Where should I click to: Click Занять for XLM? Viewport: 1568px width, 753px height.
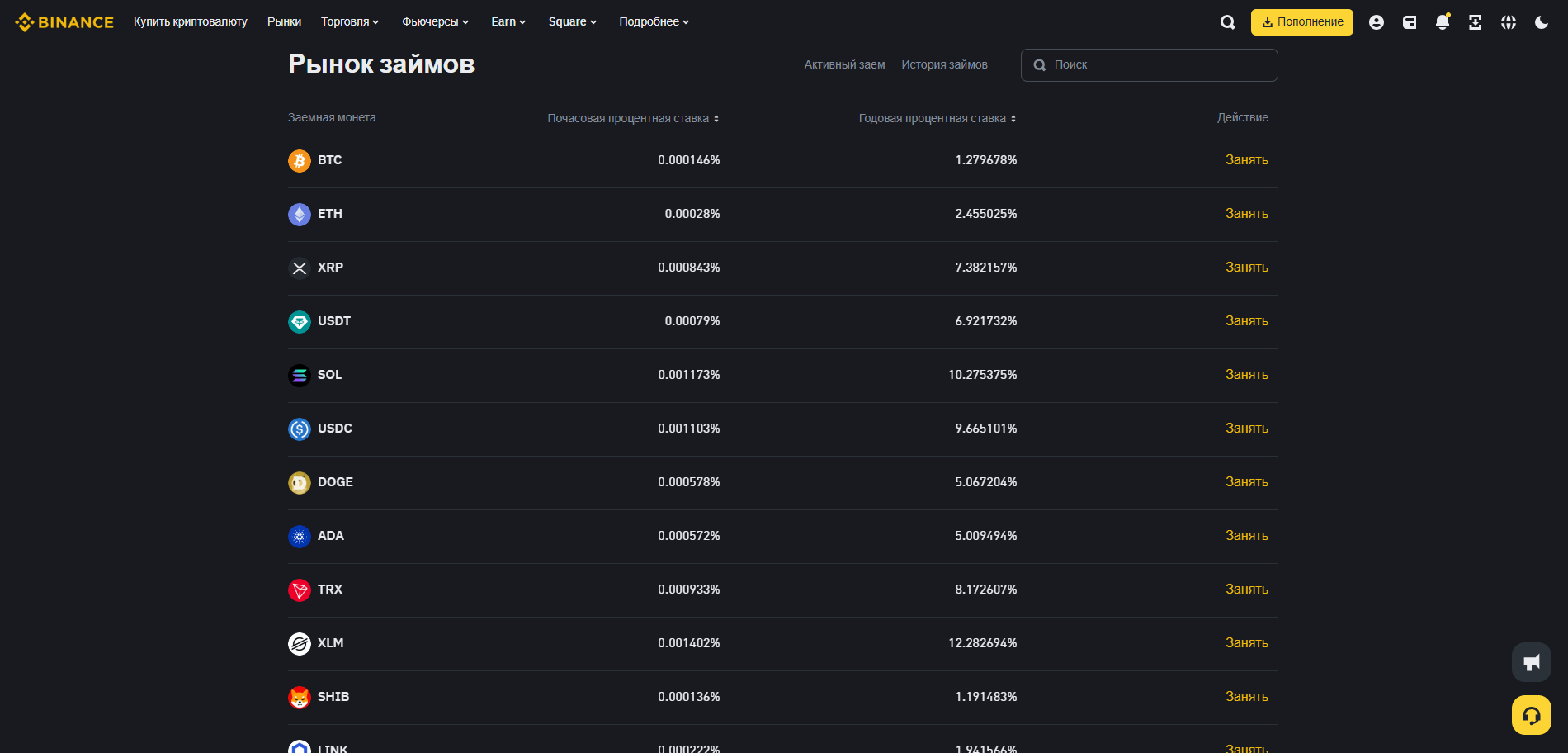pos(1246,643)
